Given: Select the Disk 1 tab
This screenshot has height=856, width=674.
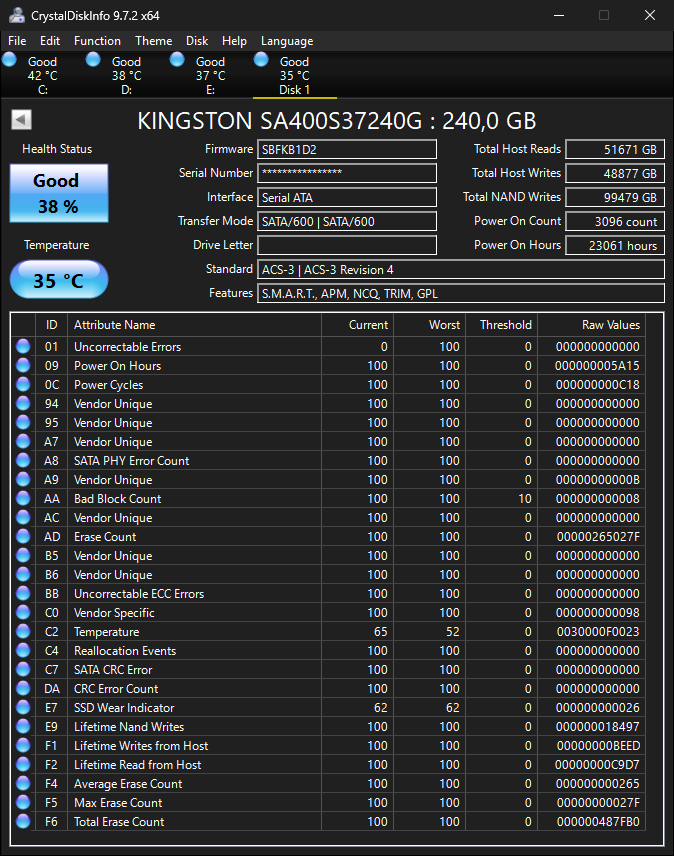Looking at the screenshot, I should tap(295, 75).
